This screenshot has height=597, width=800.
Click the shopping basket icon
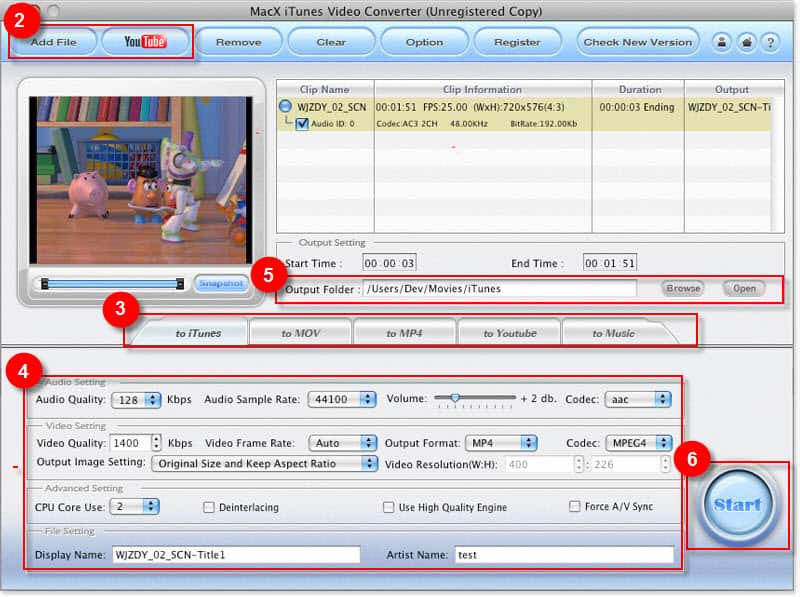745,42
